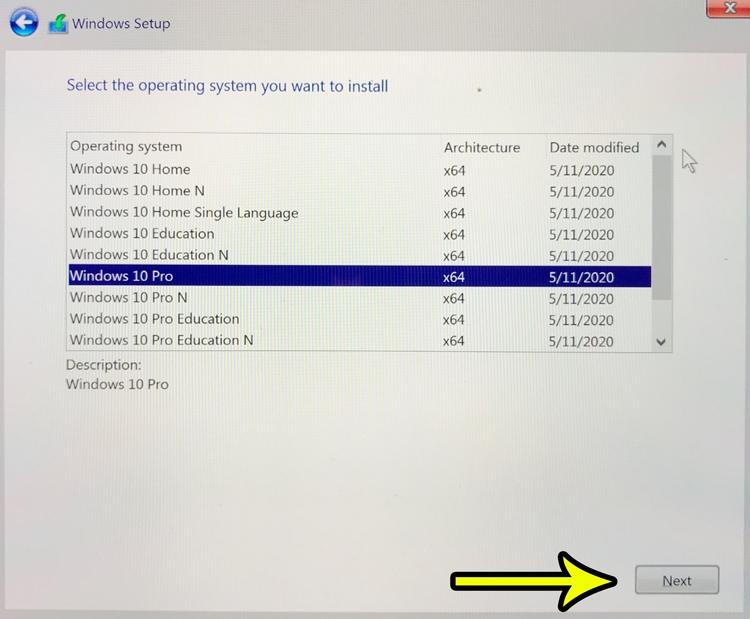Click x64 in the Windows 10 Home row
750x619 pixels.
tap(454, 170)
